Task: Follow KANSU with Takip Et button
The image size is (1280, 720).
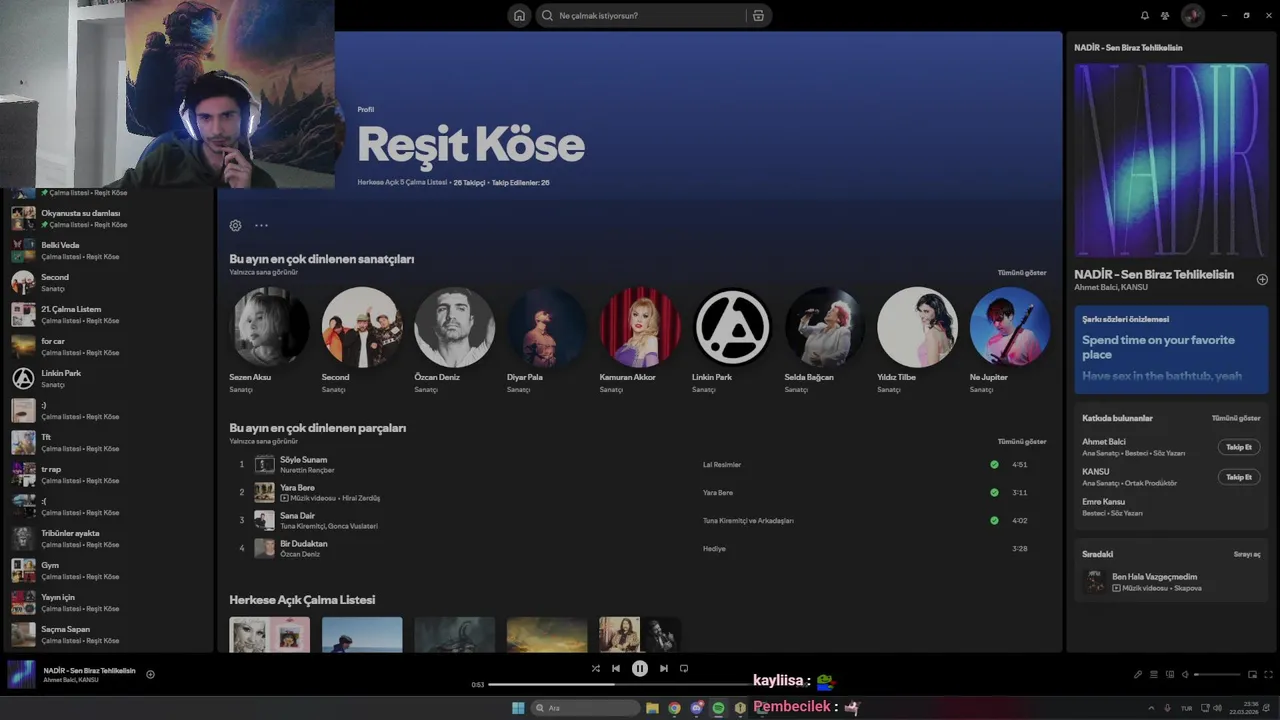Action: point(1239,477)
